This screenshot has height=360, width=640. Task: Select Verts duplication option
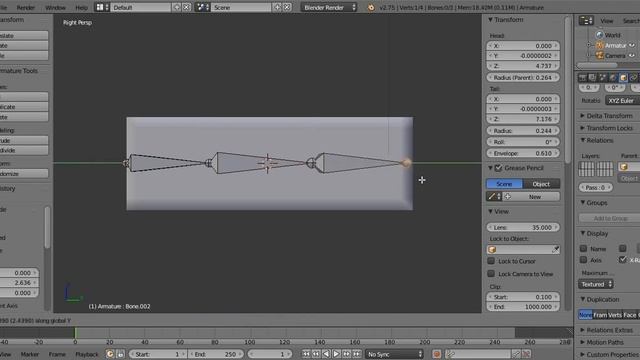pos(615,315)
